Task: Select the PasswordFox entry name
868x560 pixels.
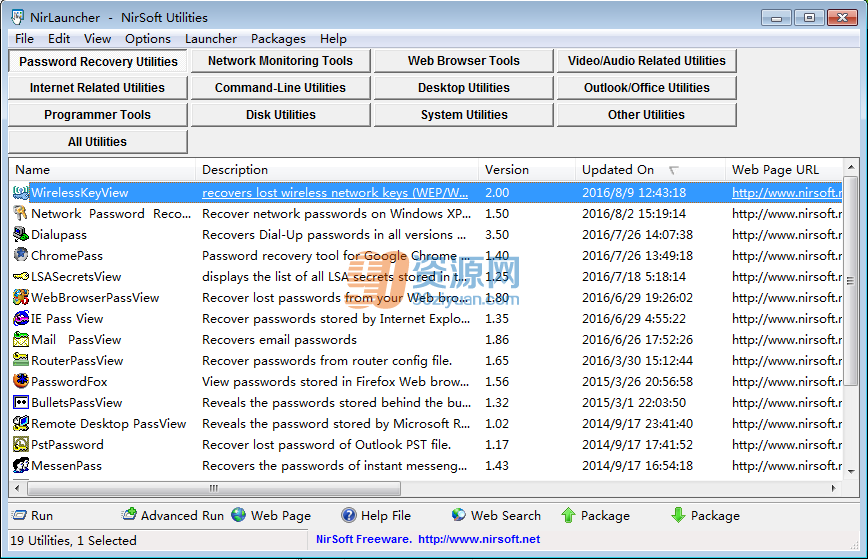Action: (69, 382)
